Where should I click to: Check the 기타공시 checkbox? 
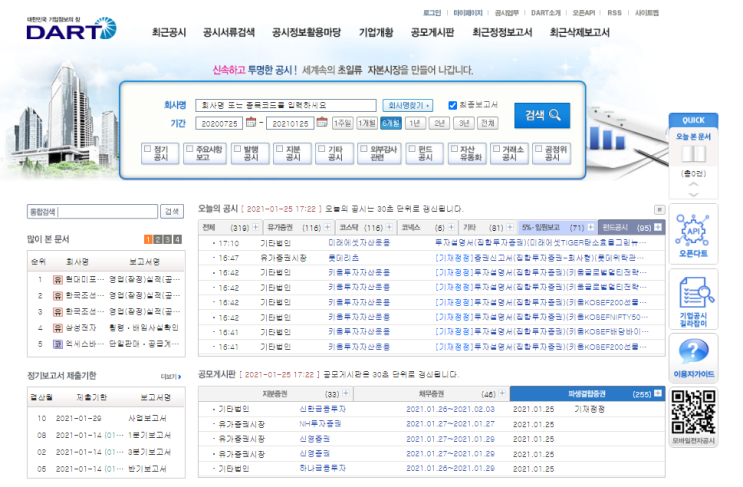(x=322, y=149)
